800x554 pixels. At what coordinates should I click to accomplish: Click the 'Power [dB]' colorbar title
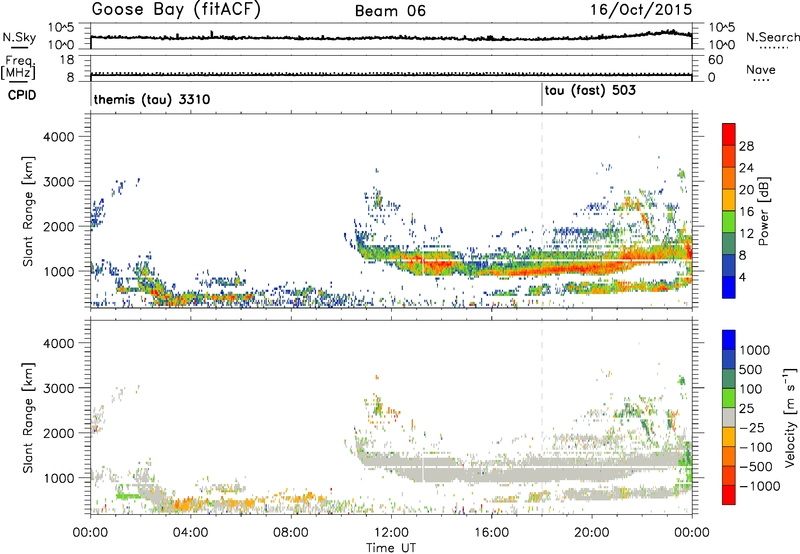point(763,211)
